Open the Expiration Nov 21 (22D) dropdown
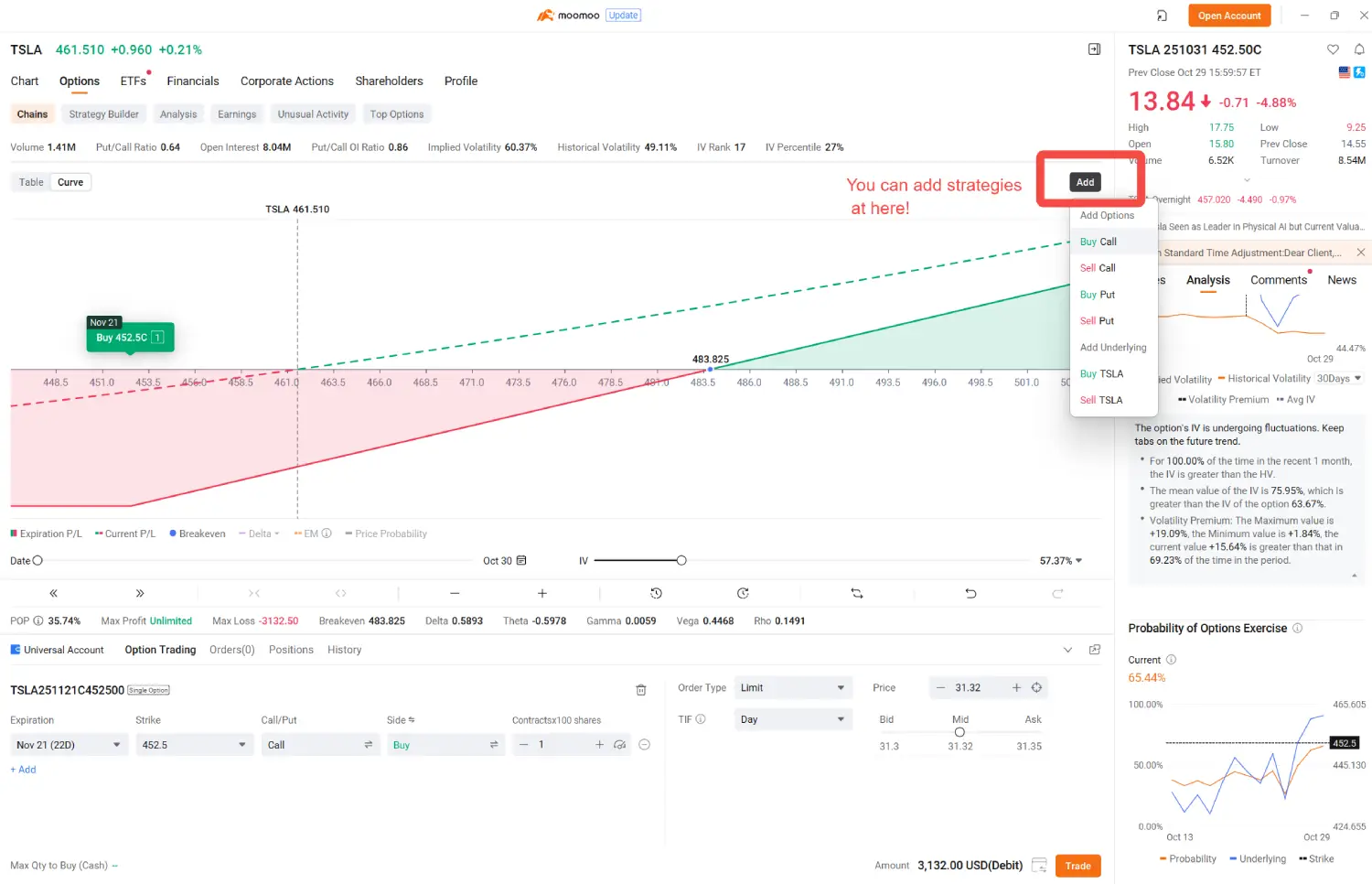The width and height of the screenshot is (1372, 884). pos(68,745)
